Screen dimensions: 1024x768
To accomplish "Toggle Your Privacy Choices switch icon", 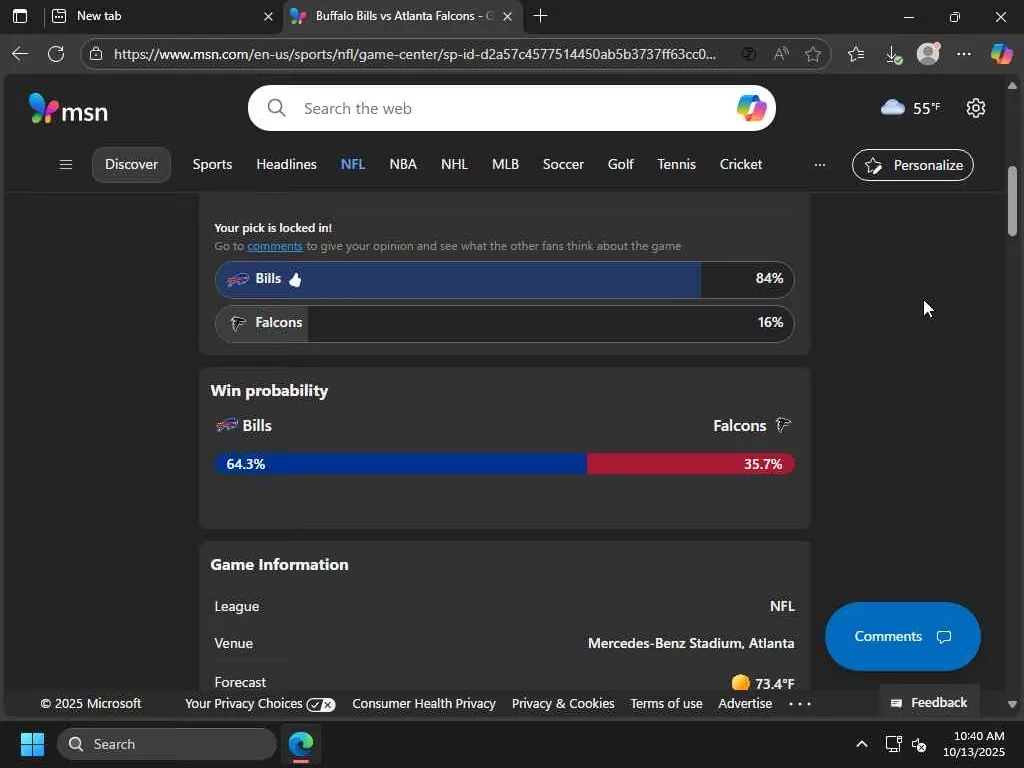I will pos(321,705).
